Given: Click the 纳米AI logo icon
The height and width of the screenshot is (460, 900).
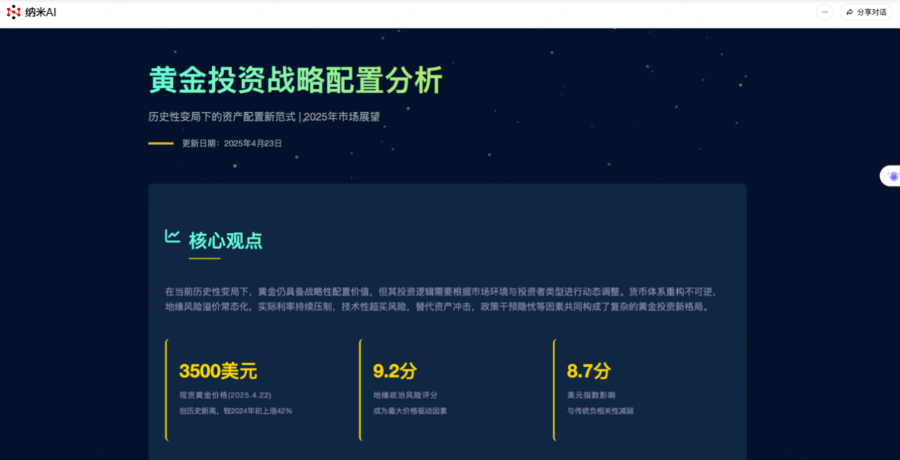Looking at the screenshot, I should pos(13,12).
